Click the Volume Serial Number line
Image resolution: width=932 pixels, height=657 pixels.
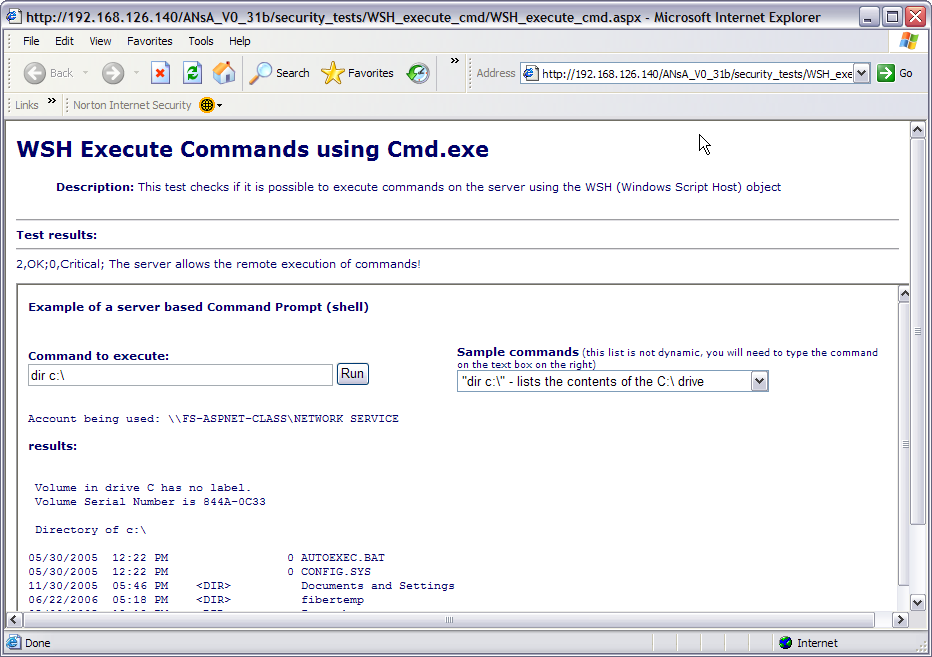150,502
